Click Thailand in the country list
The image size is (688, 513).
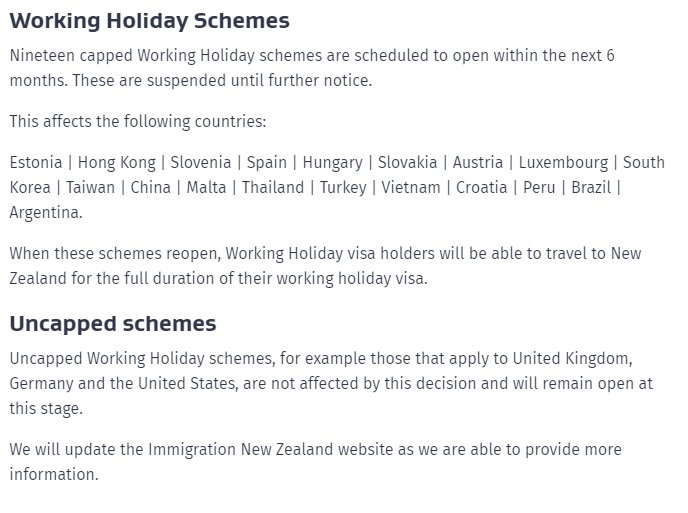coord(273,187)
